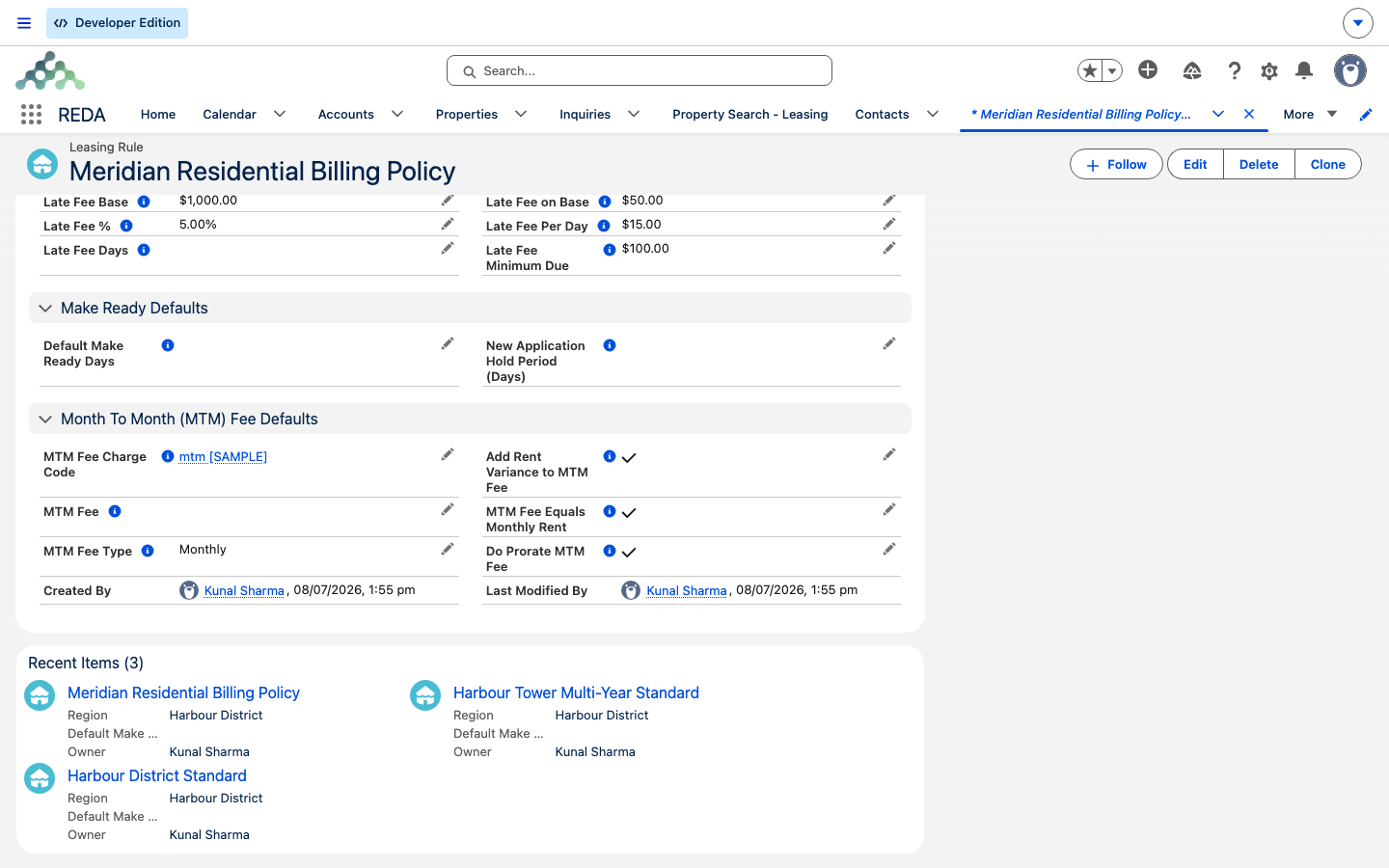1389x868 pixels.
Task: Edit navigation items with pencil icon
Action: 1366,115
